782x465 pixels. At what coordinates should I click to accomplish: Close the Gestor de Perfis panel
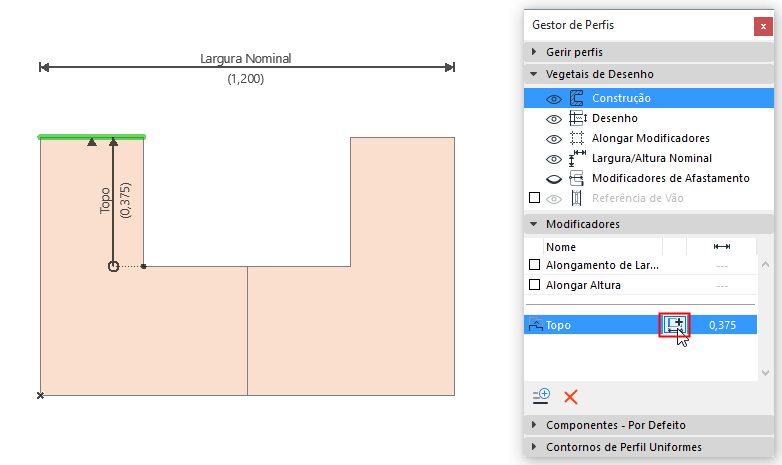click(x=763, y=26)
